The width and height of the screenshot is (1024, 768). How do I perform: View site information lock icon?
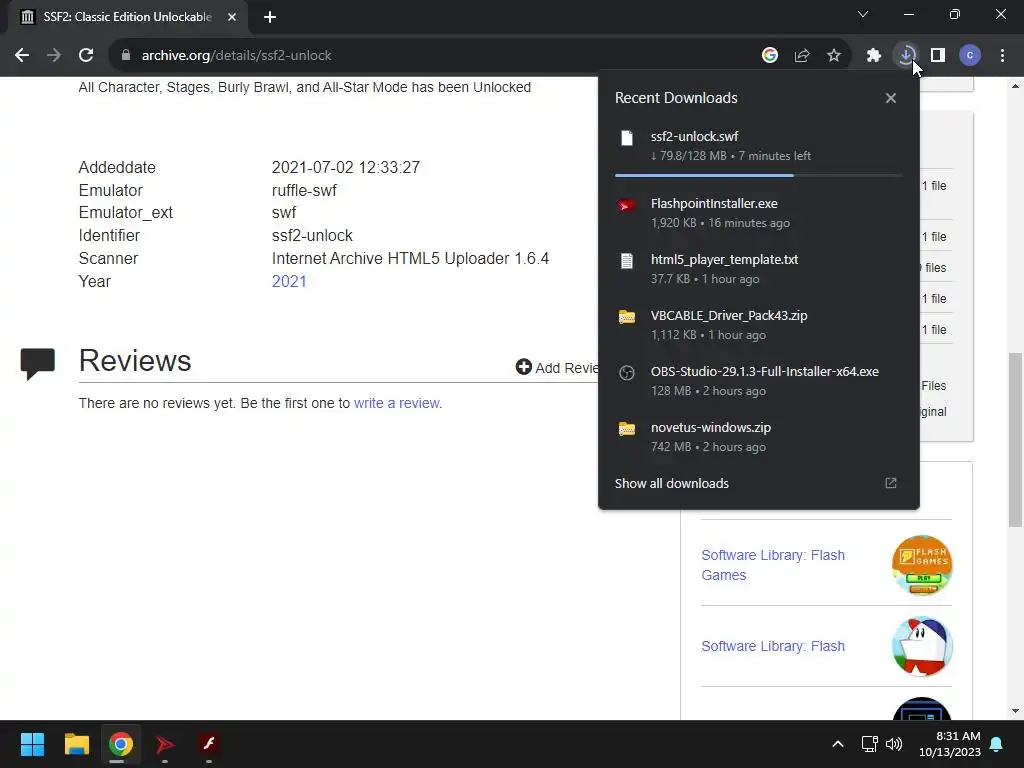[126, 56]
